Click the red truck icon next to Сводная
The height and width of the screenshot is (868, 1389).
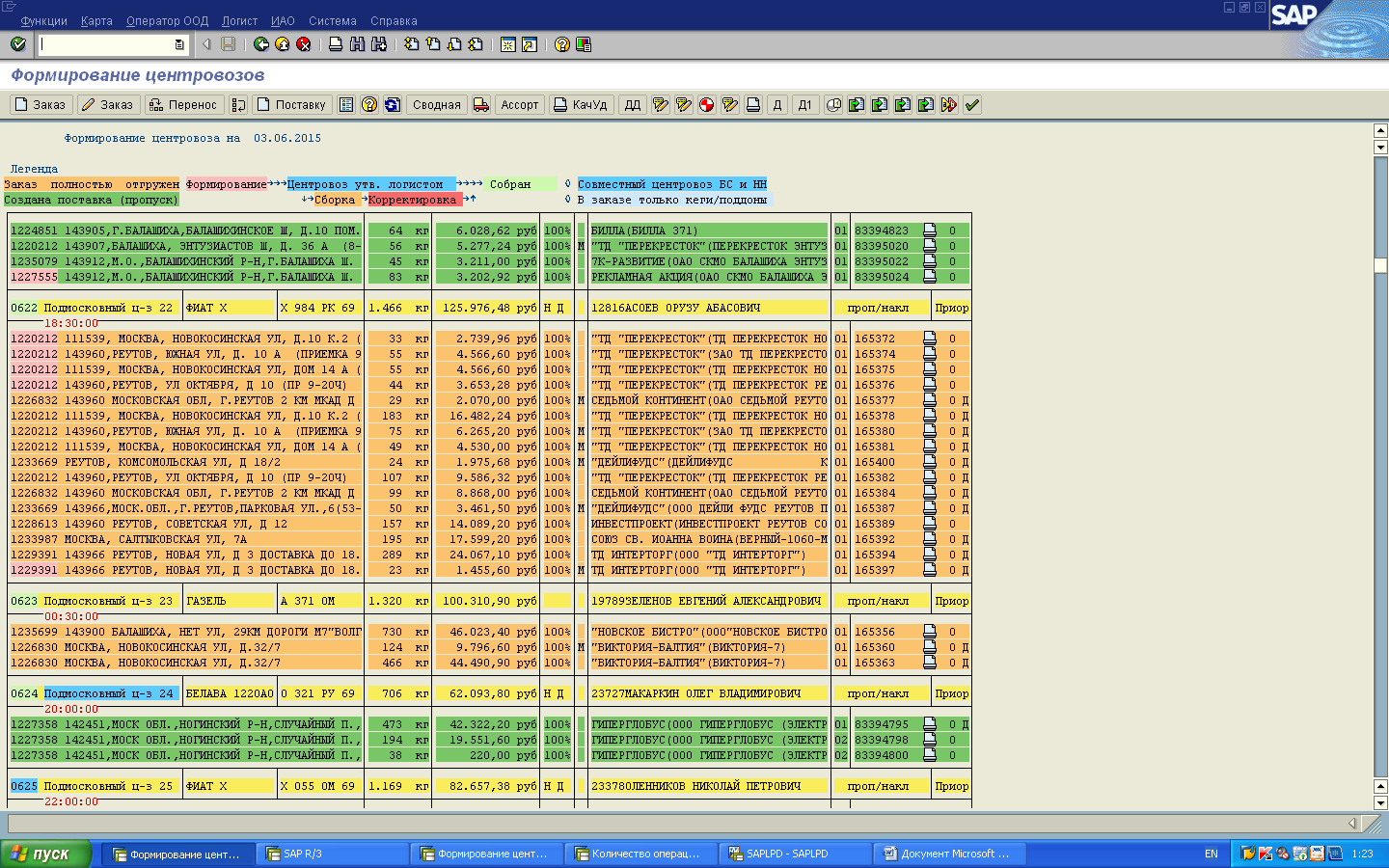(x=480, y=105)
